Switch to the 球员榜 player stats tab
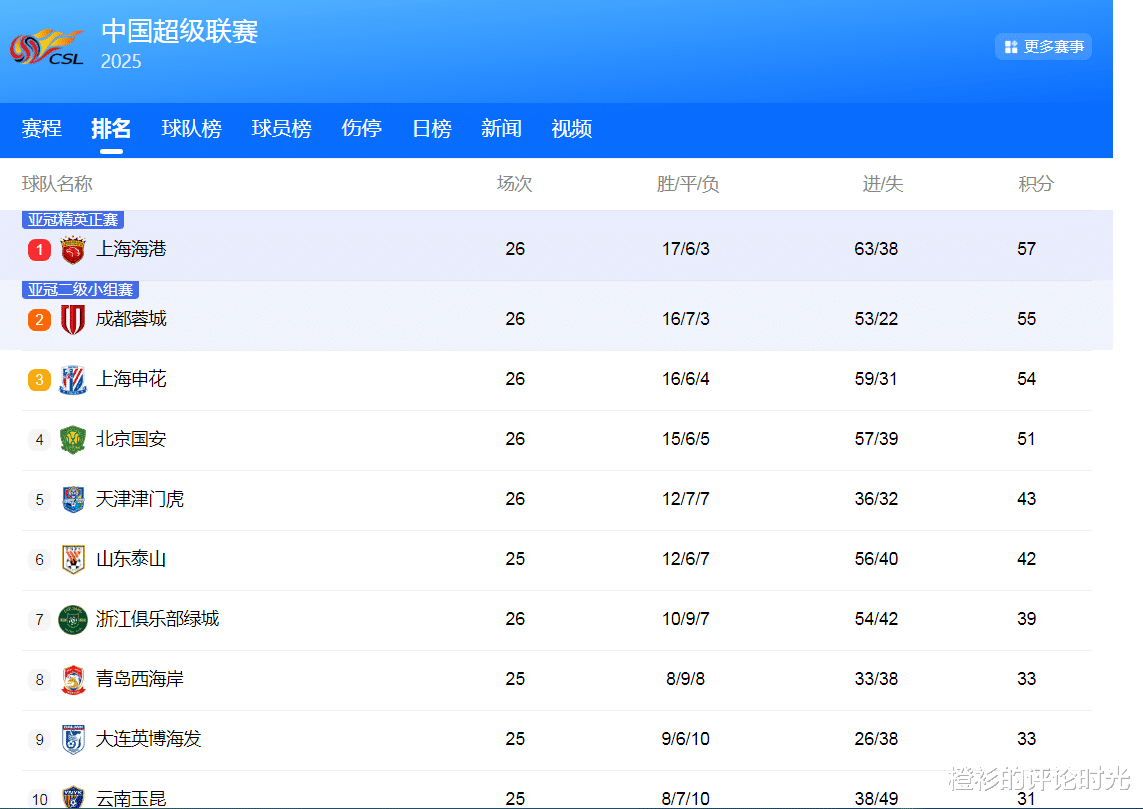This screenshot has width=1143, height=809. pyautogui.click(x=281, y=129)
